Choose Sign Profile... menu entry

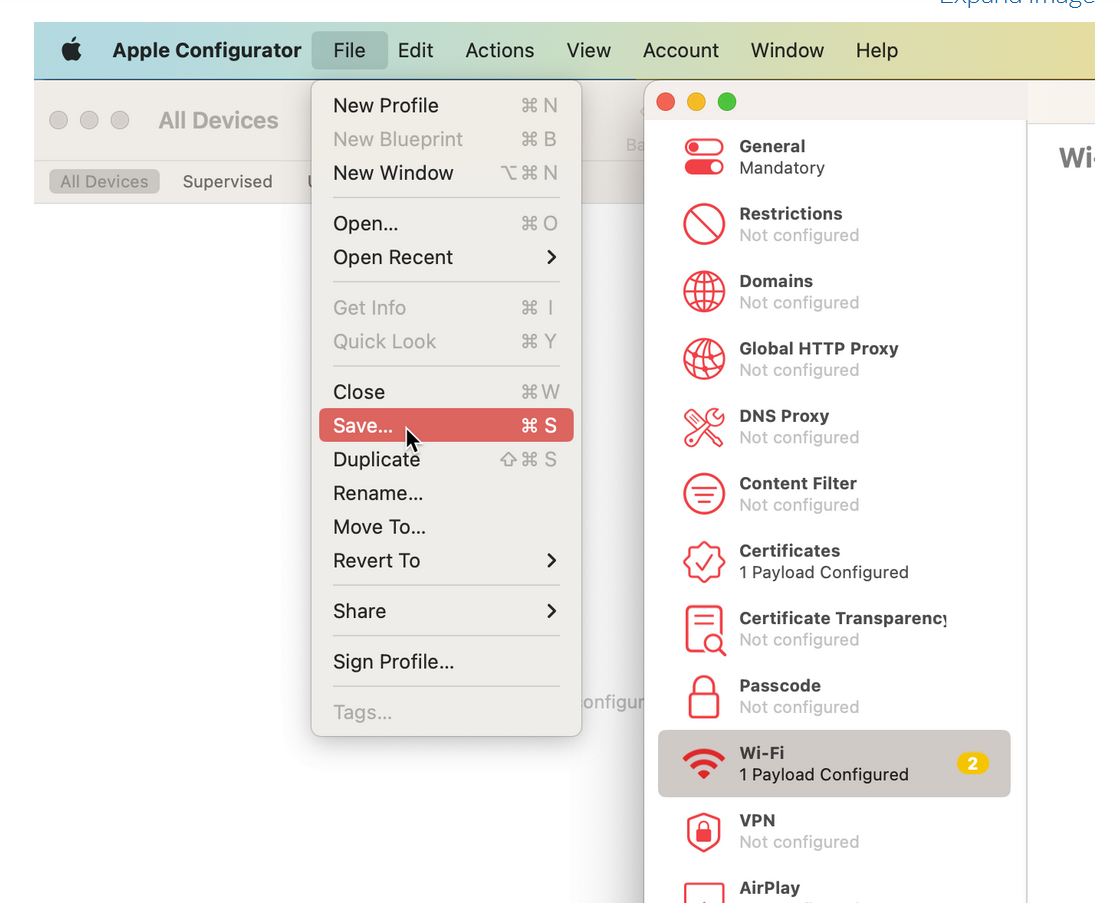446,662
